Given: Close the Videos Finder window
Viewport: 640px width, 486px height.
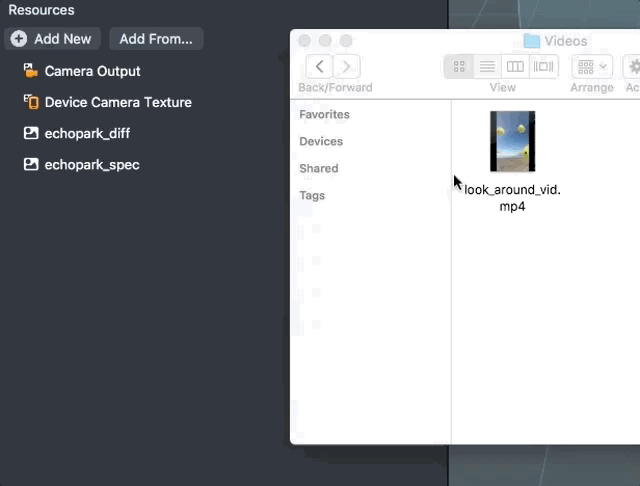Looking at the screenshot, I should [304, 40].
